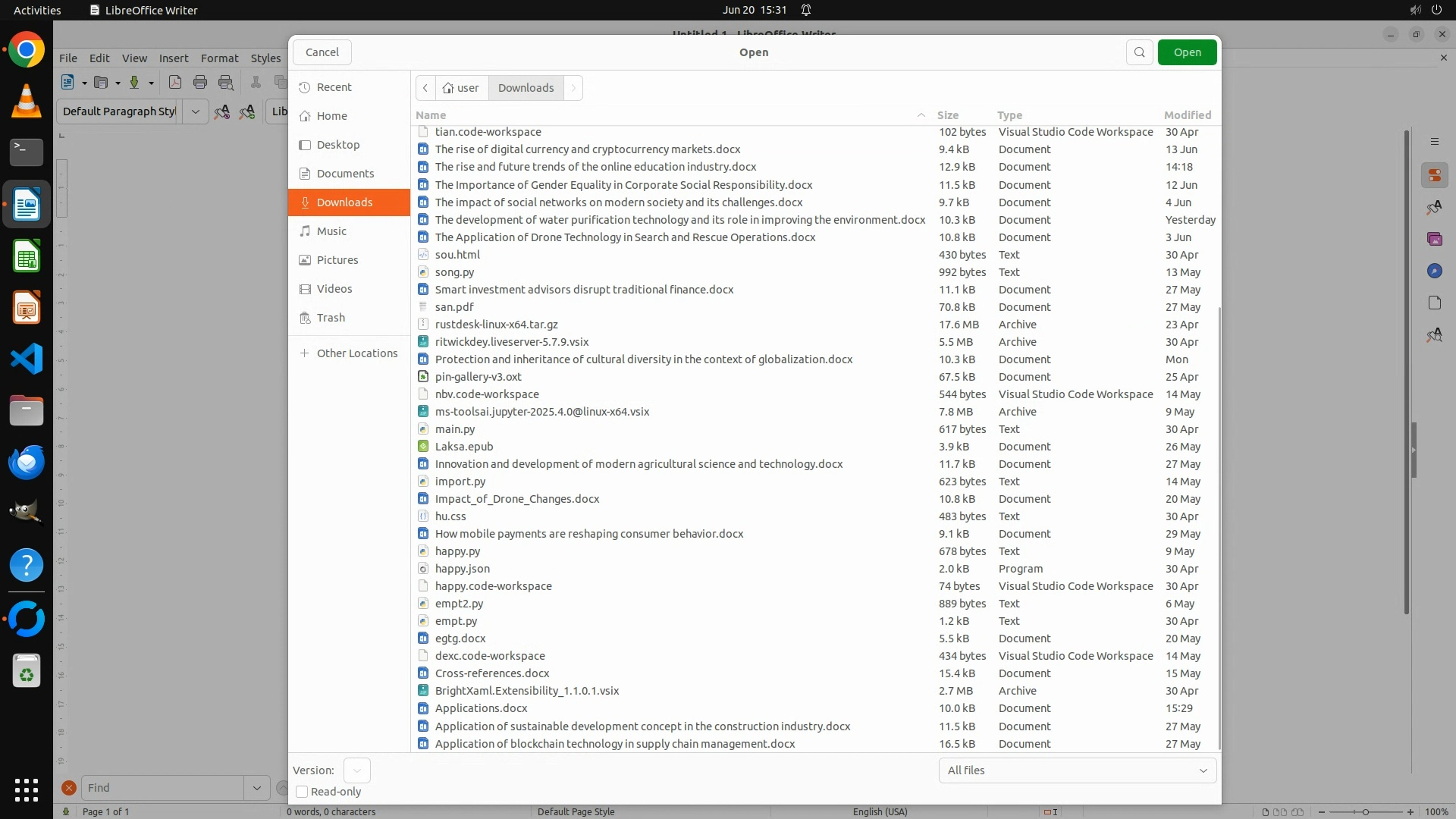This screenshot has width=1456, height=819.
Task: Open the Navigator sidebar panel icon
Action: point(1434,271)
